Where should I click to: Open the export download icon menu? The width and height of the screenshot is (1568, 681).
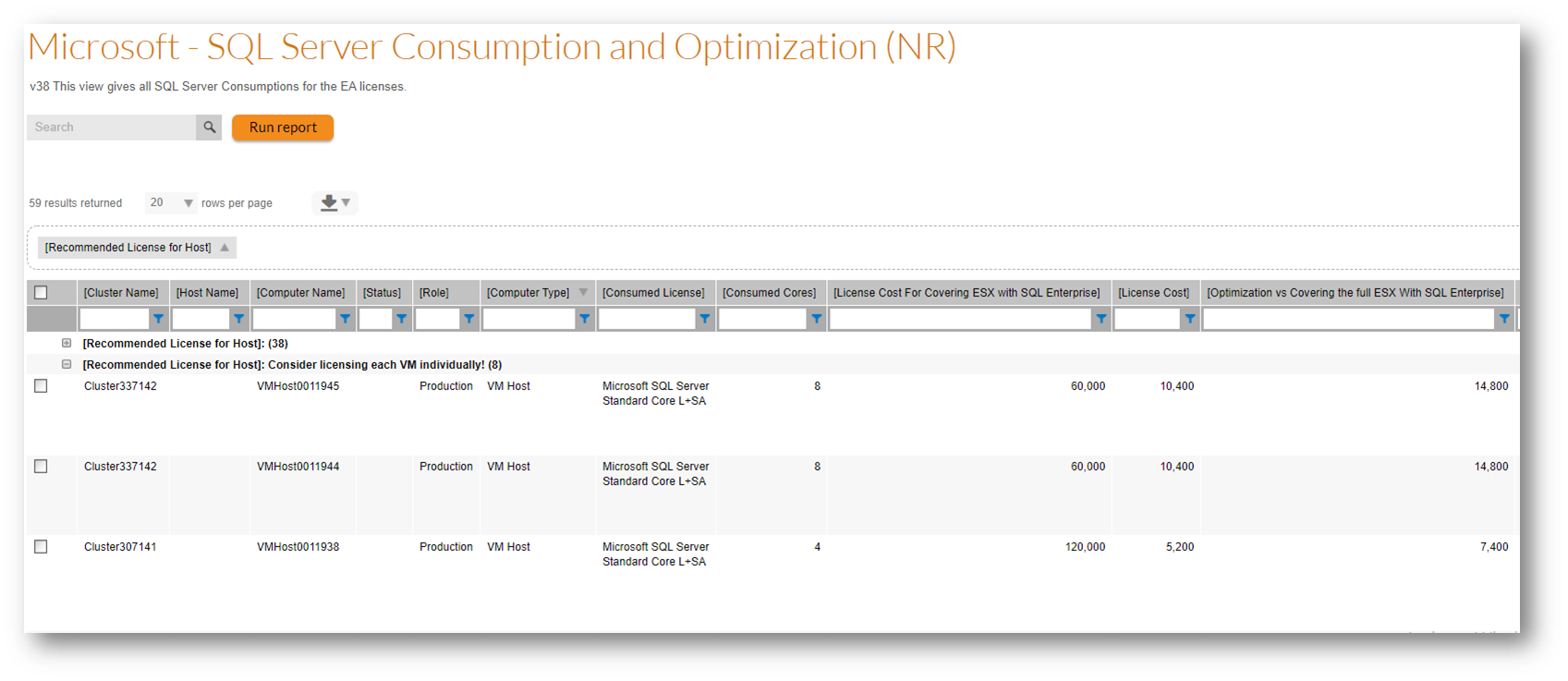click(x=334, y=202)
